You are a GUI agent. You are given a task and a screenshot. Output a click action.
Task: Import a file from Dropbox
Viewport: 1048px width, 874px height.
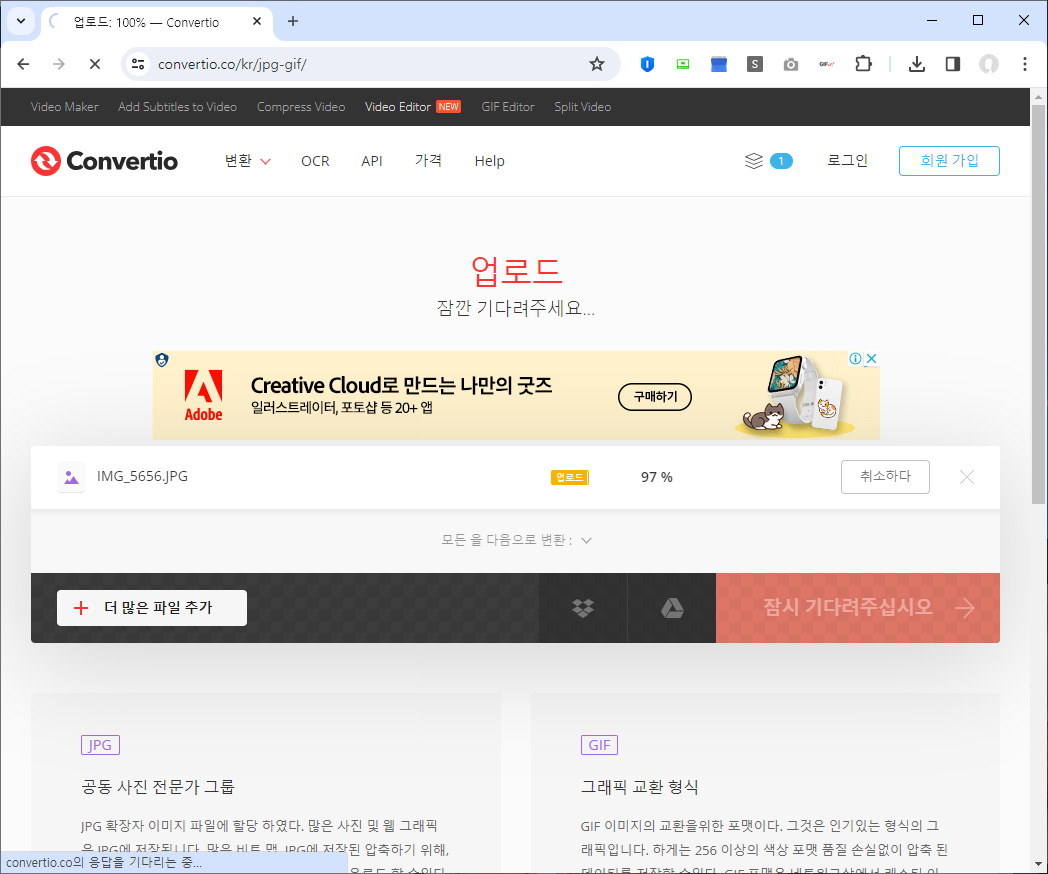[x=583, y=607]
